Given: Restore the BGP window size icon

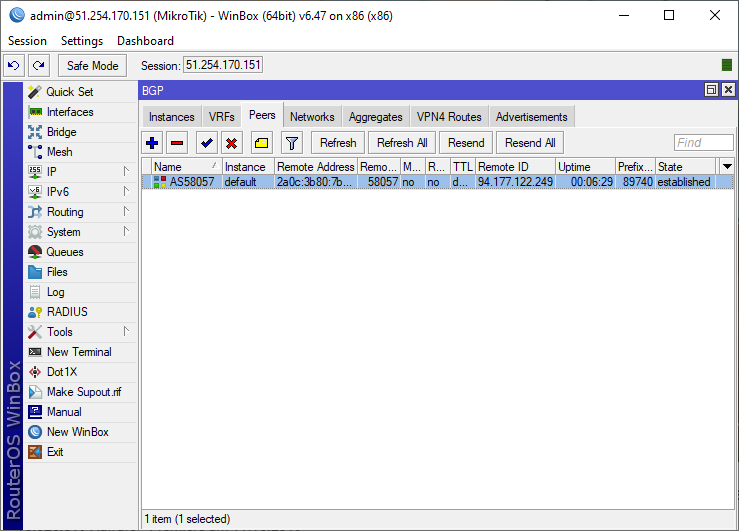Looking at the screenshot, I should click(711, 90).
